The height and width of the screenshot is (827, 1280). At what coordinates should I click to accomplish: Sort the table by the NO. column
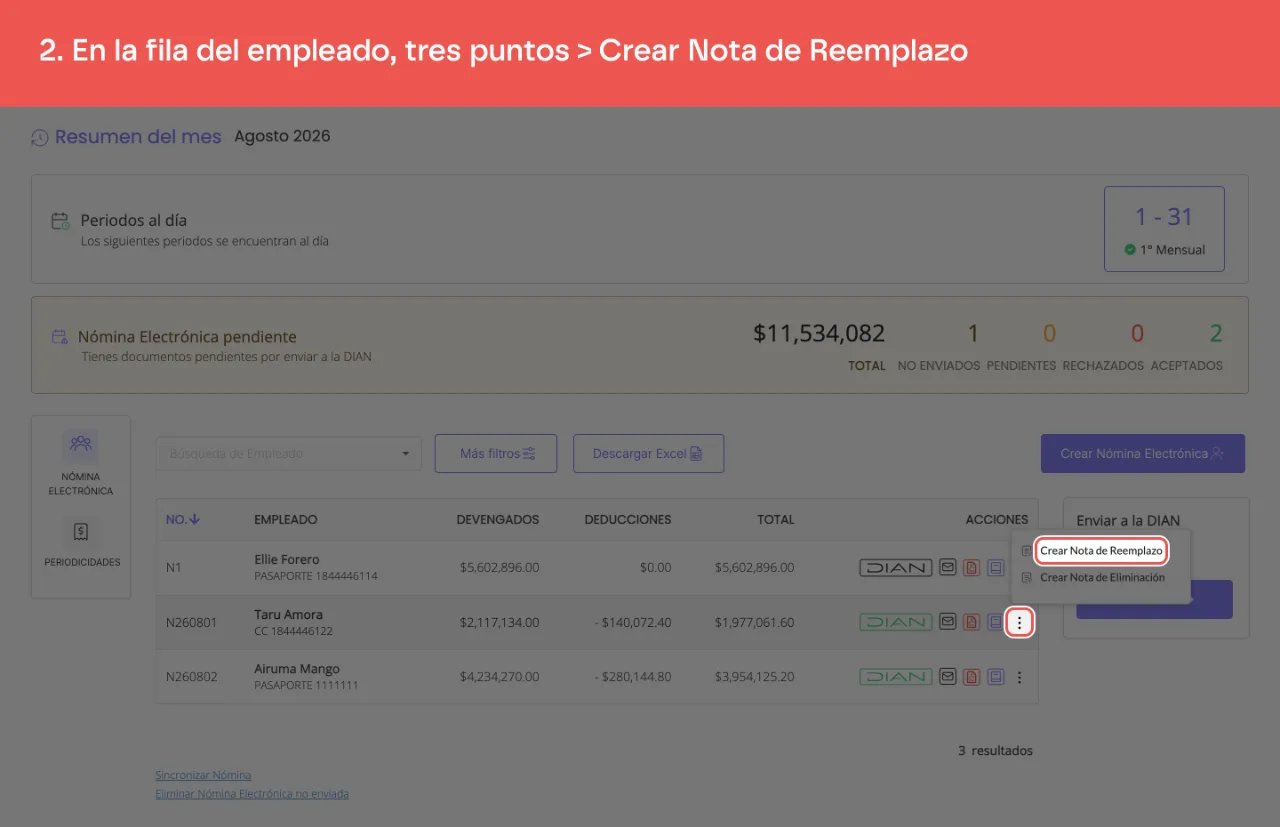[x=183, y=519]
